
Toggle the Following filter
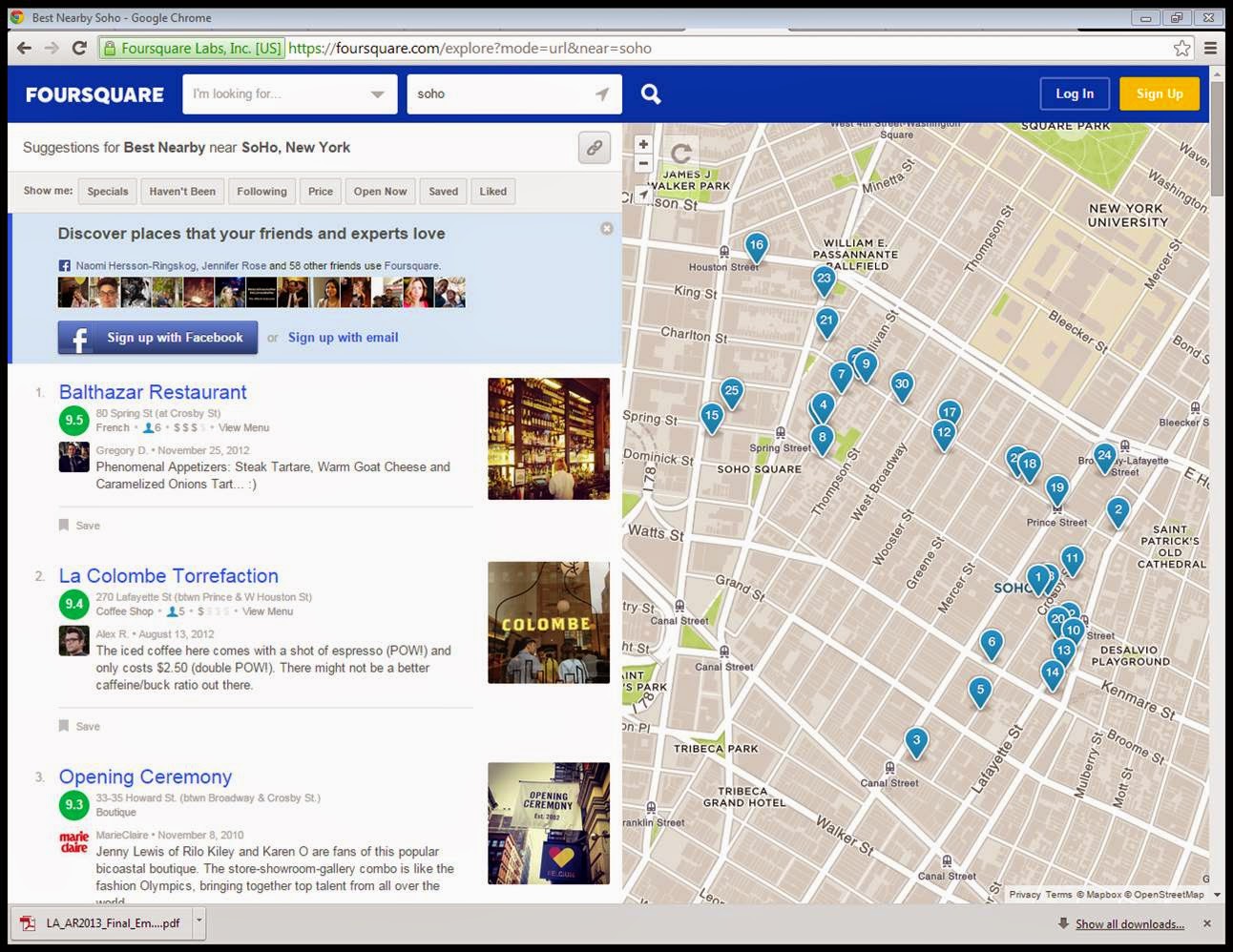coord(261,192)
